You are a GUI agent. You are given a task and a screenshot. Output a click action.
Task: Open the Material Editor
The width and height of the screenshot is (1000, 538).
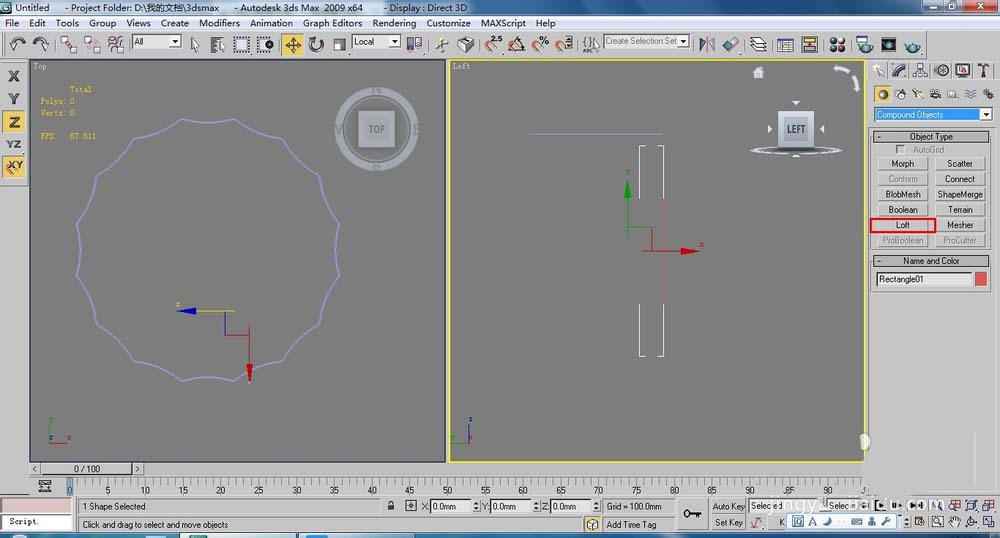tap(837, 45)
